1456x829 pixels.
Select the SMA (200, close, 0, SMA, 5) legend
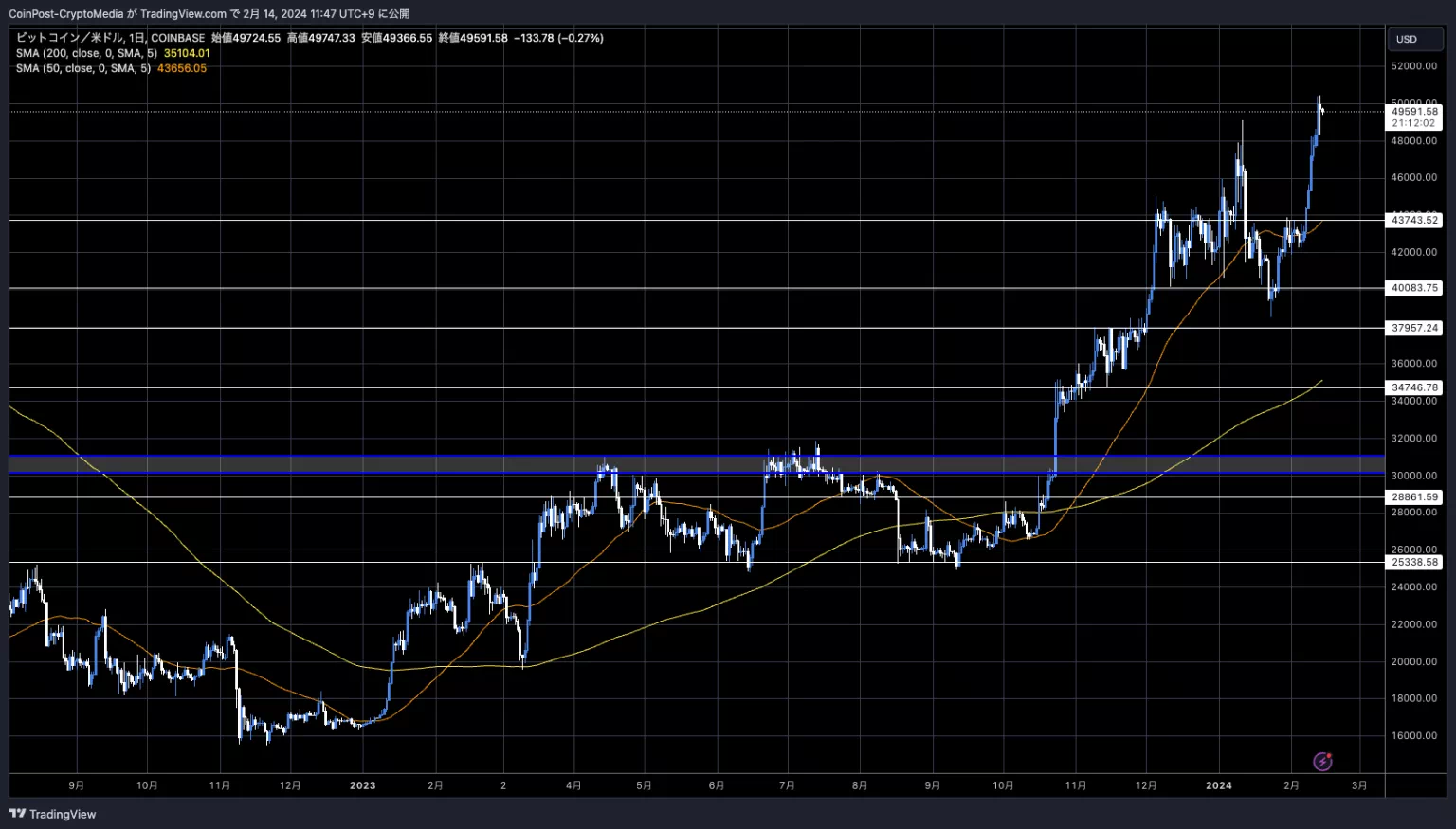(86, 53)
